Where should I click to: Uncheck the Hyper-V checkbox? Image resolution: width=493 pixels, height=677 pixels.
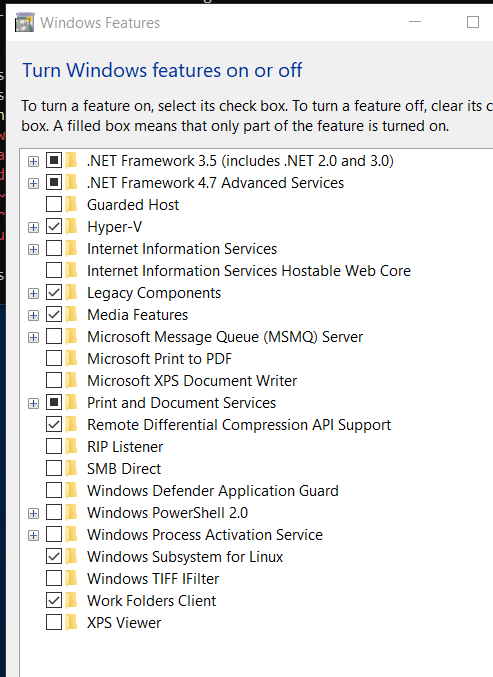point(54,226)
